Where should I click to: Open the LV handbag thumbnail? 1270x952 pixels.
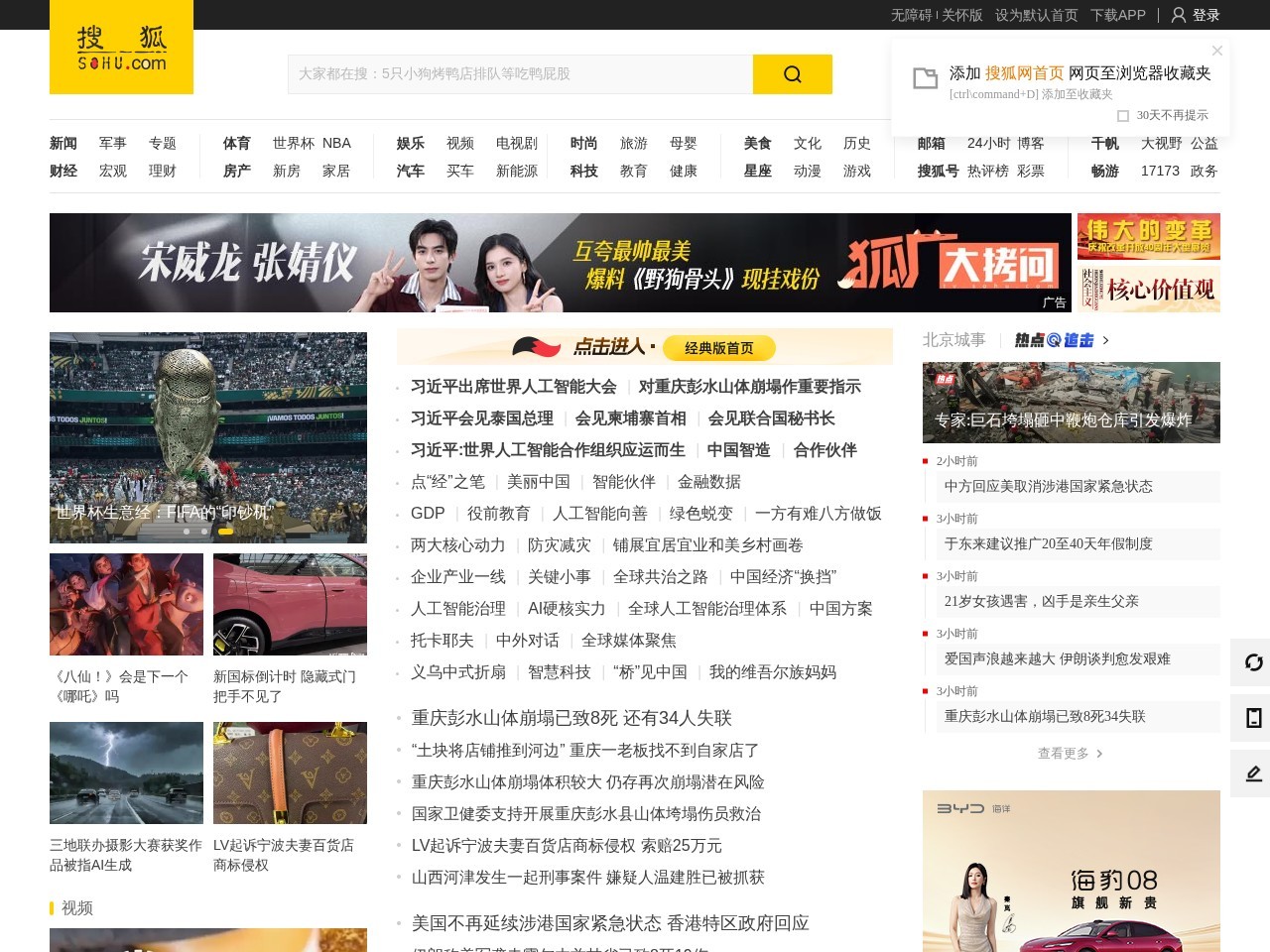pos(290,773)
